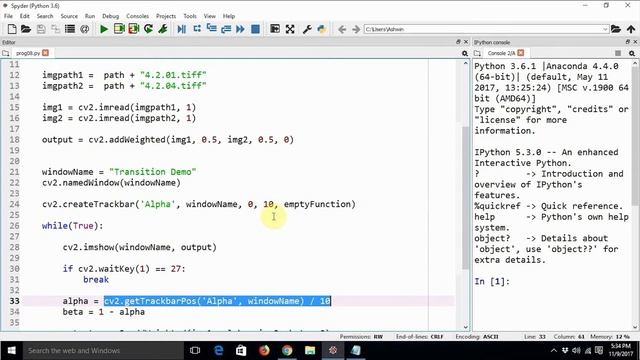Run the current cell icon
This screenshot has width=640, height=360.
click(x=119, y=29)
